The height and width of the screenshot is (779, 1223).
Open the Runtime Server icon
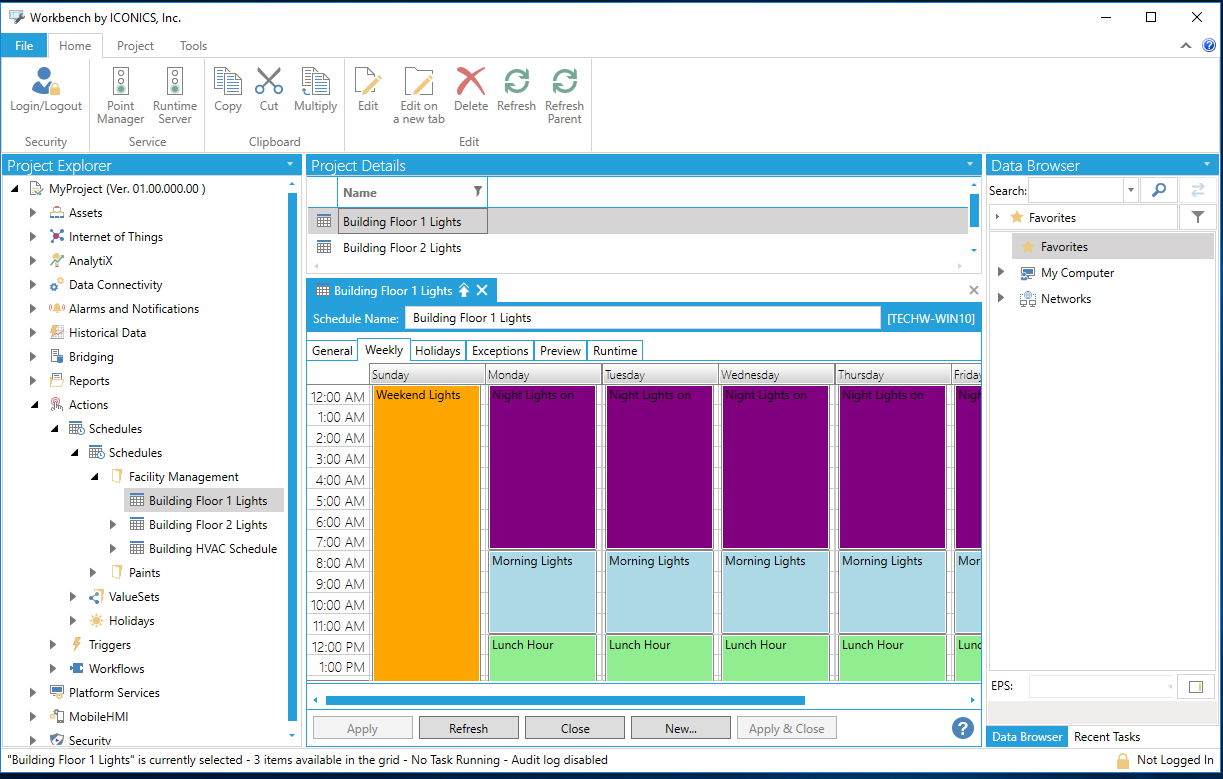pyautogui.click(x=175, y=95)
